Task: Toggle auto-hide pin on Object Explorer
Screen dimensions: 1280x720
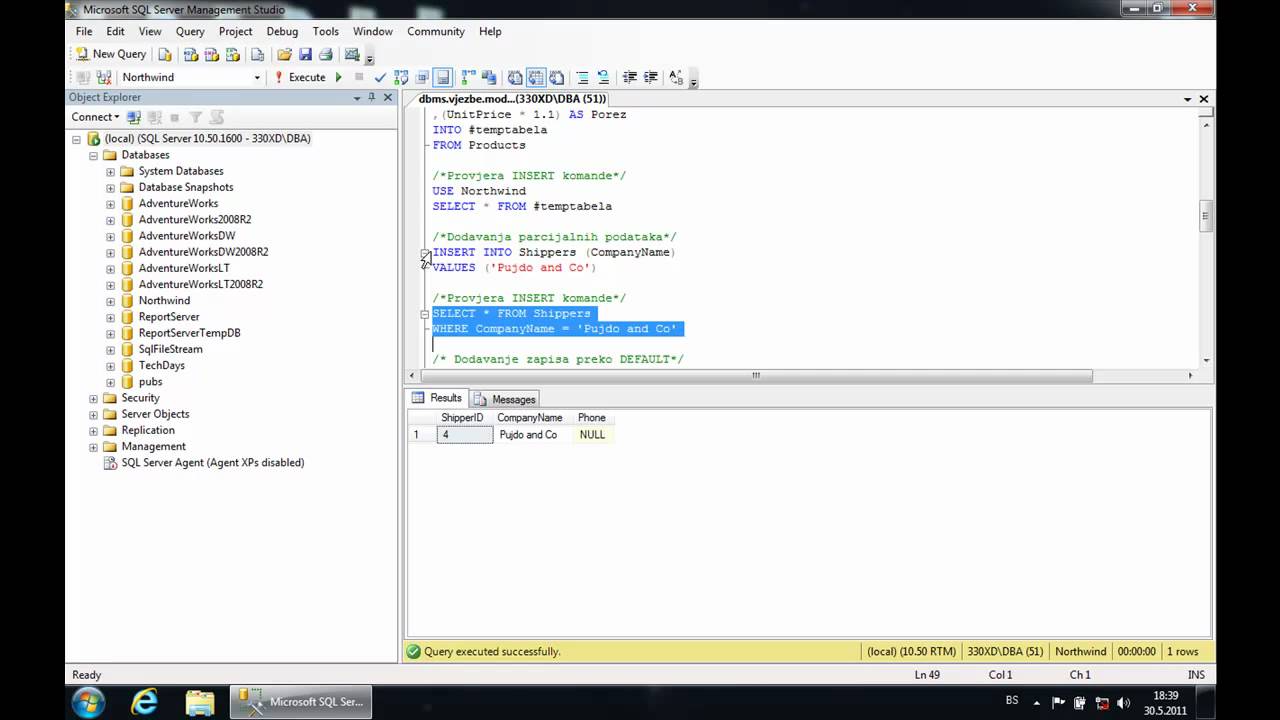Action: [372, 97]
